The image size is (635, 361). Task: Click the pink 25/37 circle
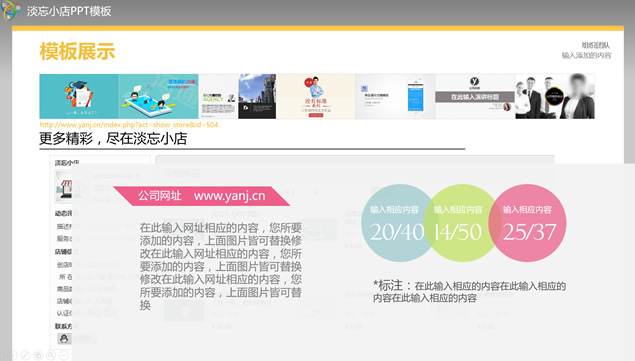[528, 223]
